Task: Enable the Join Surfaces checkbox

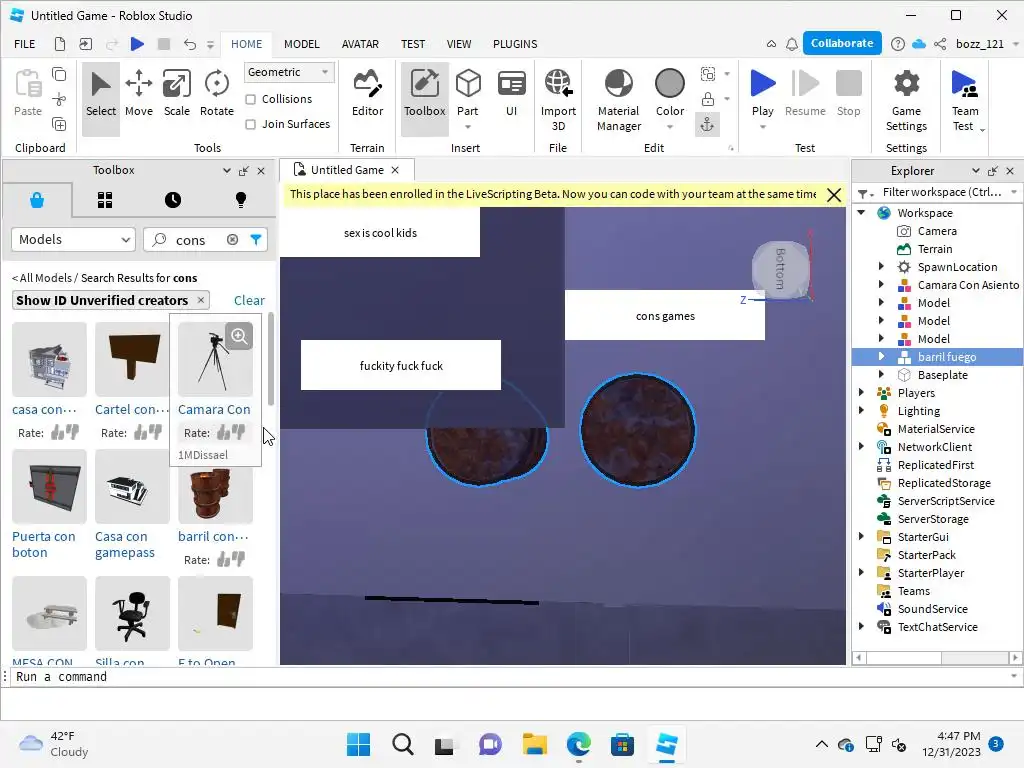Action: [250, 124]
